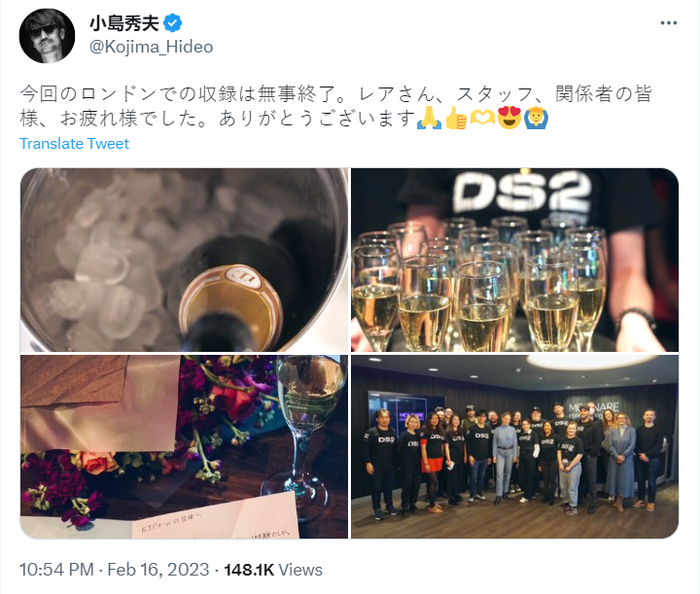The image size is (700, 594).
Task: Click the Translate Tweet link
Action: tap(74, 144)
